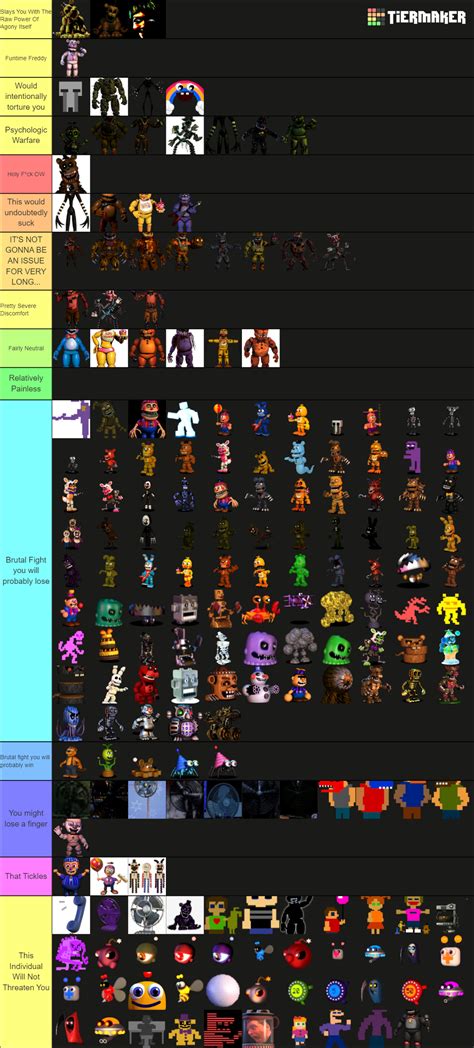
Task: Select Chica holding the pink cupcake
Action: pyautogui.click(x=147, y=213)
